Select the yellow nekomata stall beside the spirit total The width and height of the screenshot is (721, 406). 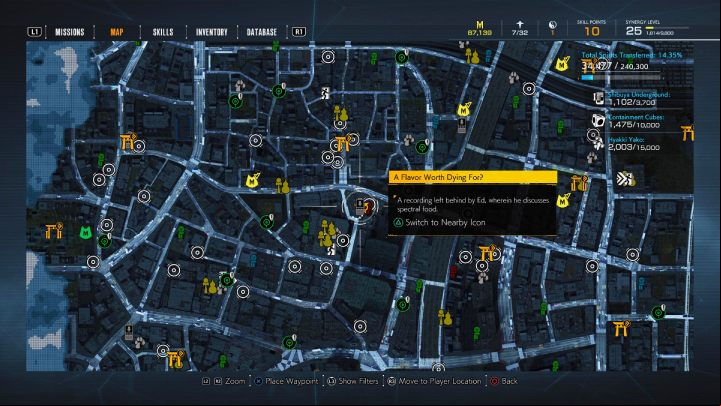point(562,64)
